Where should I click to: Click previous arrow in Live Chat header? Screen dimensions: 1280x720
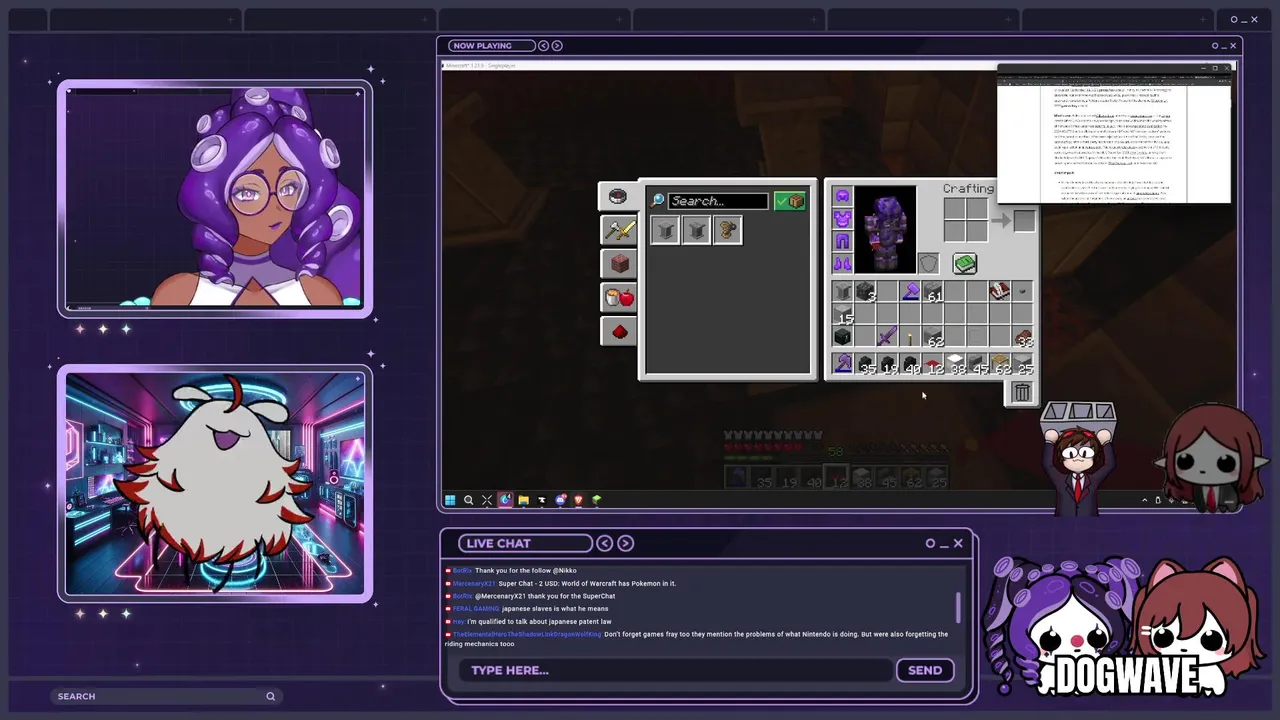(604, 543)
